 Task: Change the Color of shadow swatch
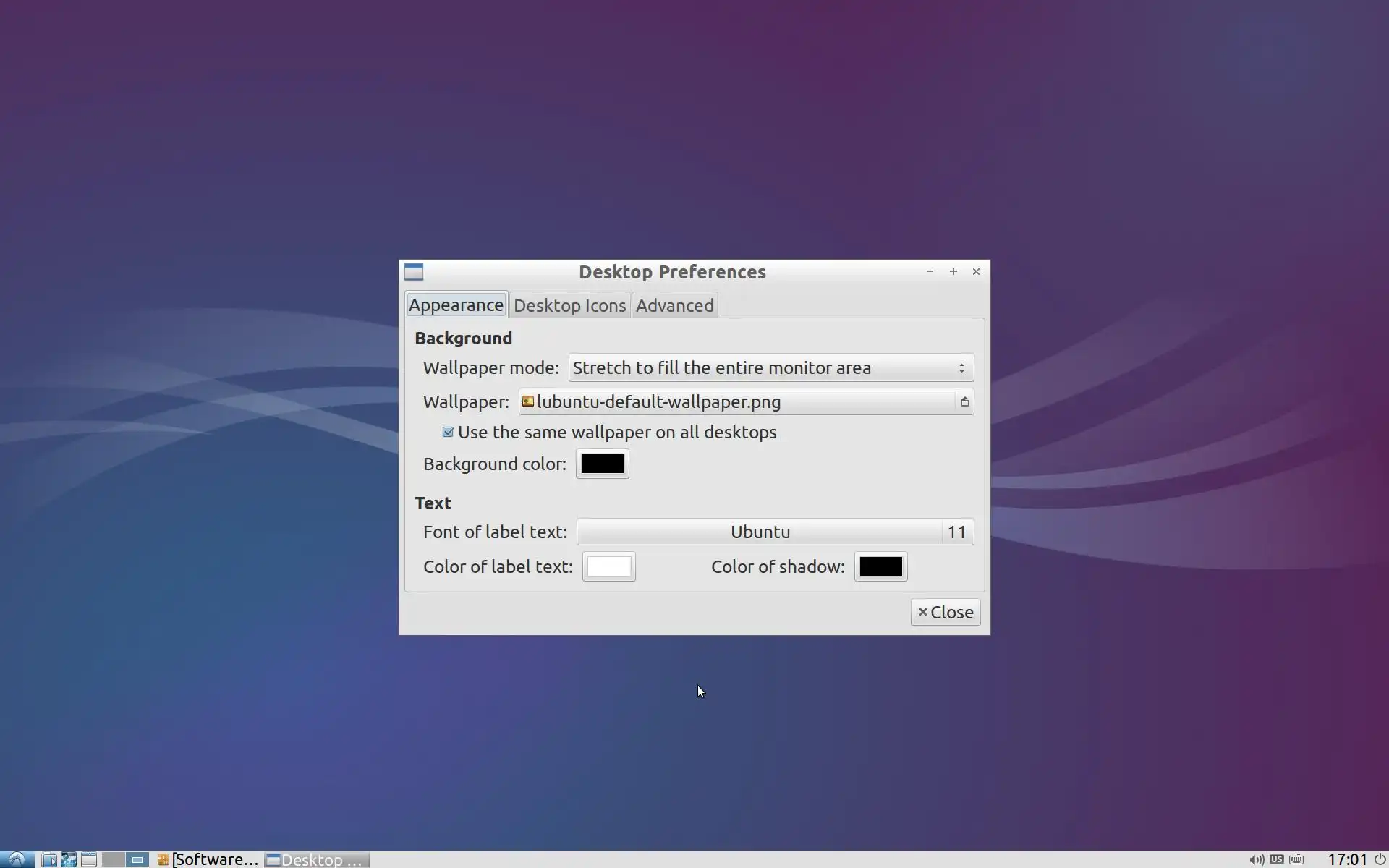(x=880, y=567)
